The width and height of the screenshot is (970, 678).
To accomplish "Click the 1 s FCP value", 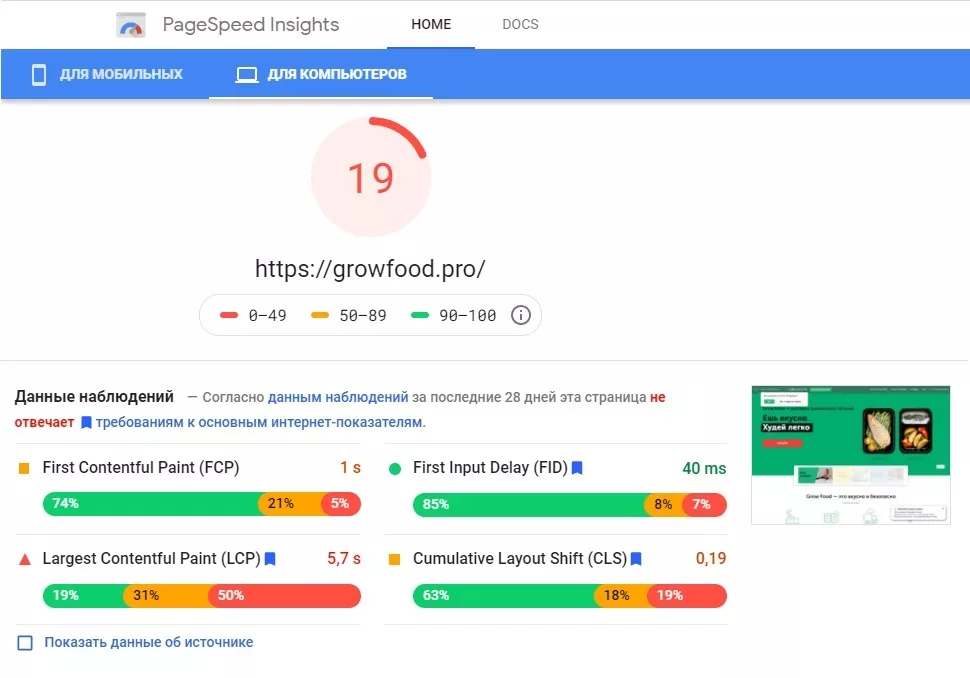I will pyautogui.click(x=350, y=468).
